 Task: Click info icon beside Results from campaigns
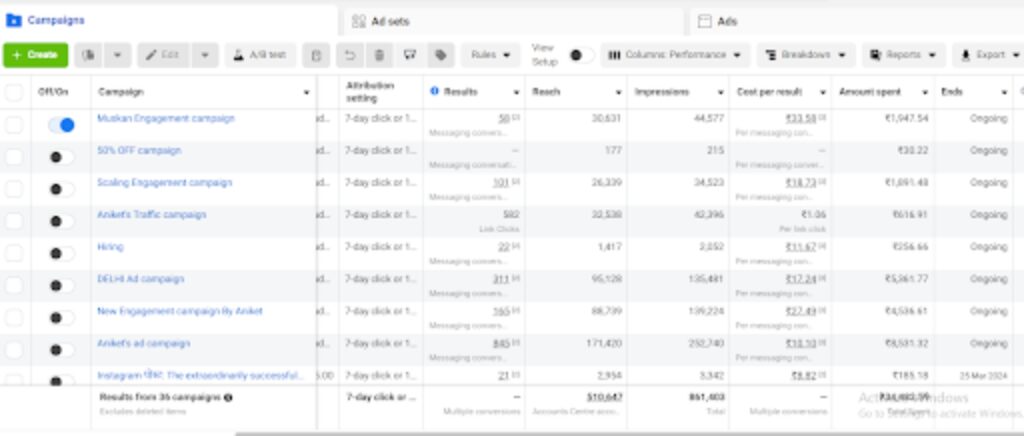coord(228,397)
